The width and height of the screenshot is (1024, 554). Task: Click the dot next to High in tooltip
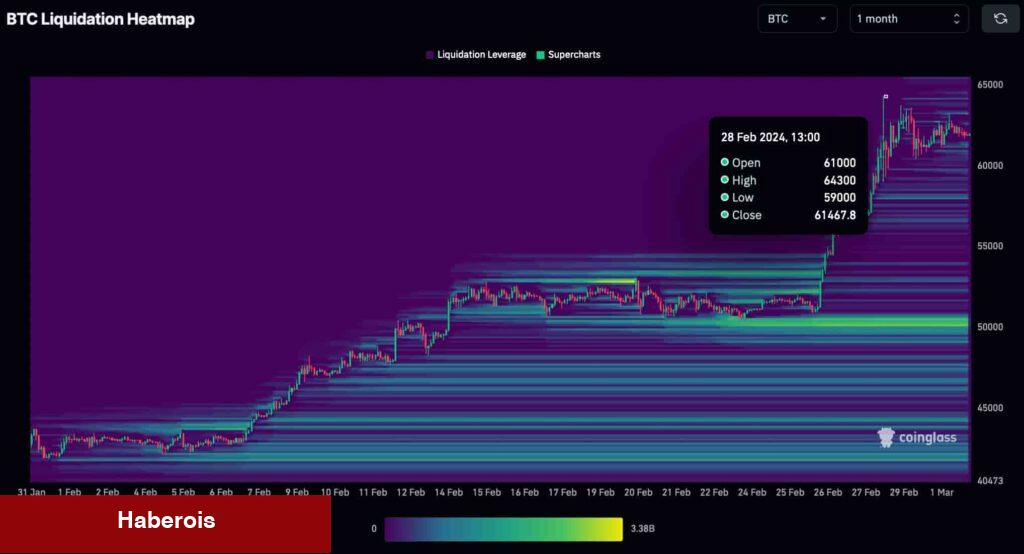click(x=724, y=180)
